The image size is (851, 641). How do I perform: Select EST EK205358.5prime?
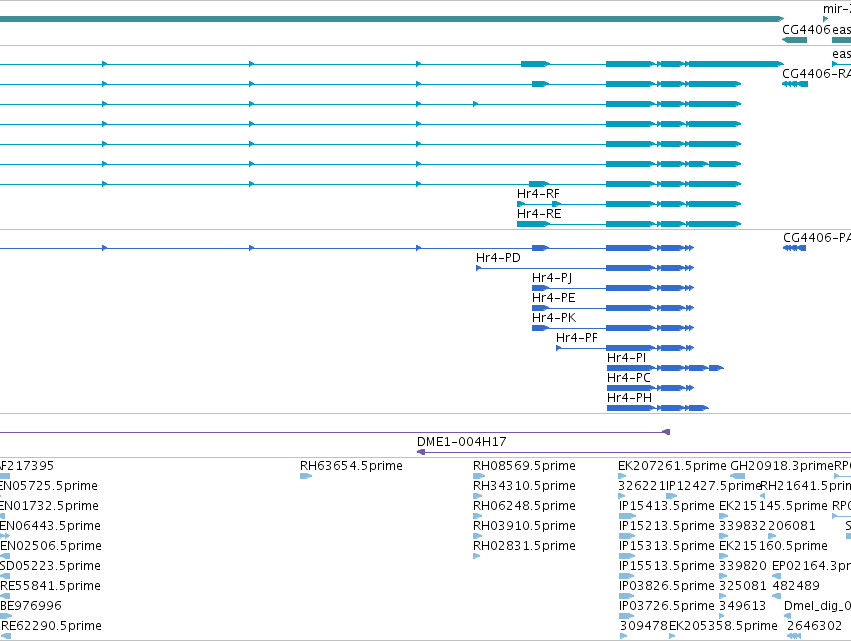pos(723,626)
